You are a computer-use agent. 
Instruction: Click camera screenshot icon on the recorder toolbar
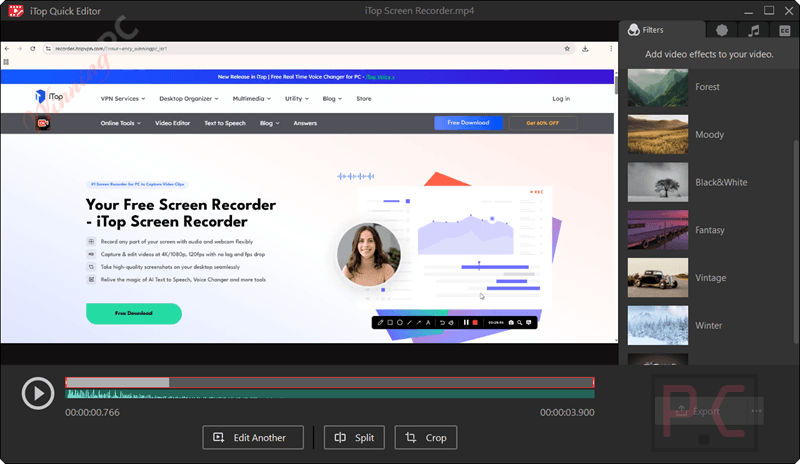tap(511, 323)
